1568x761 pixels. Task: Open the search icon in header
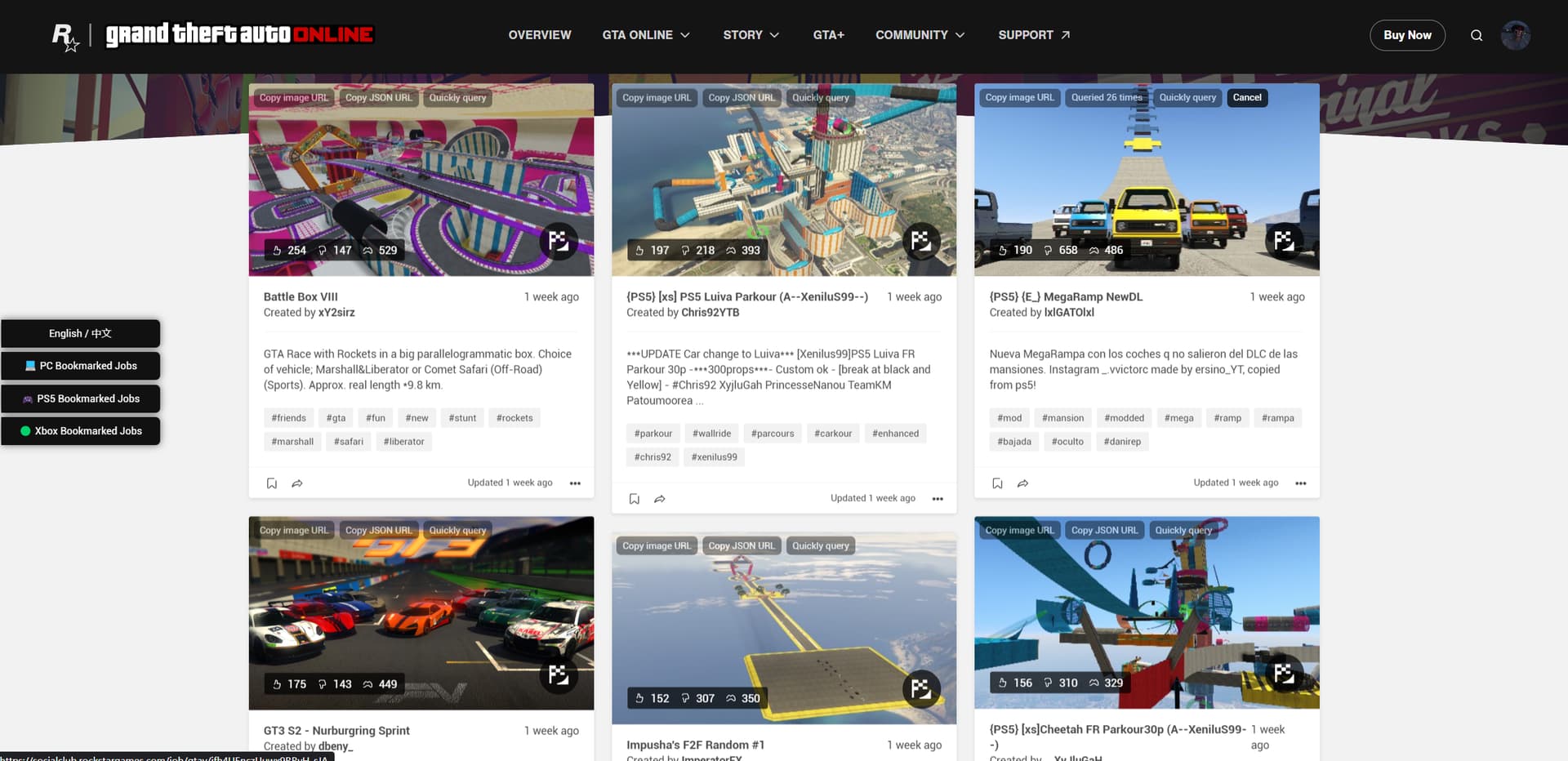[x=1477, y=35]
